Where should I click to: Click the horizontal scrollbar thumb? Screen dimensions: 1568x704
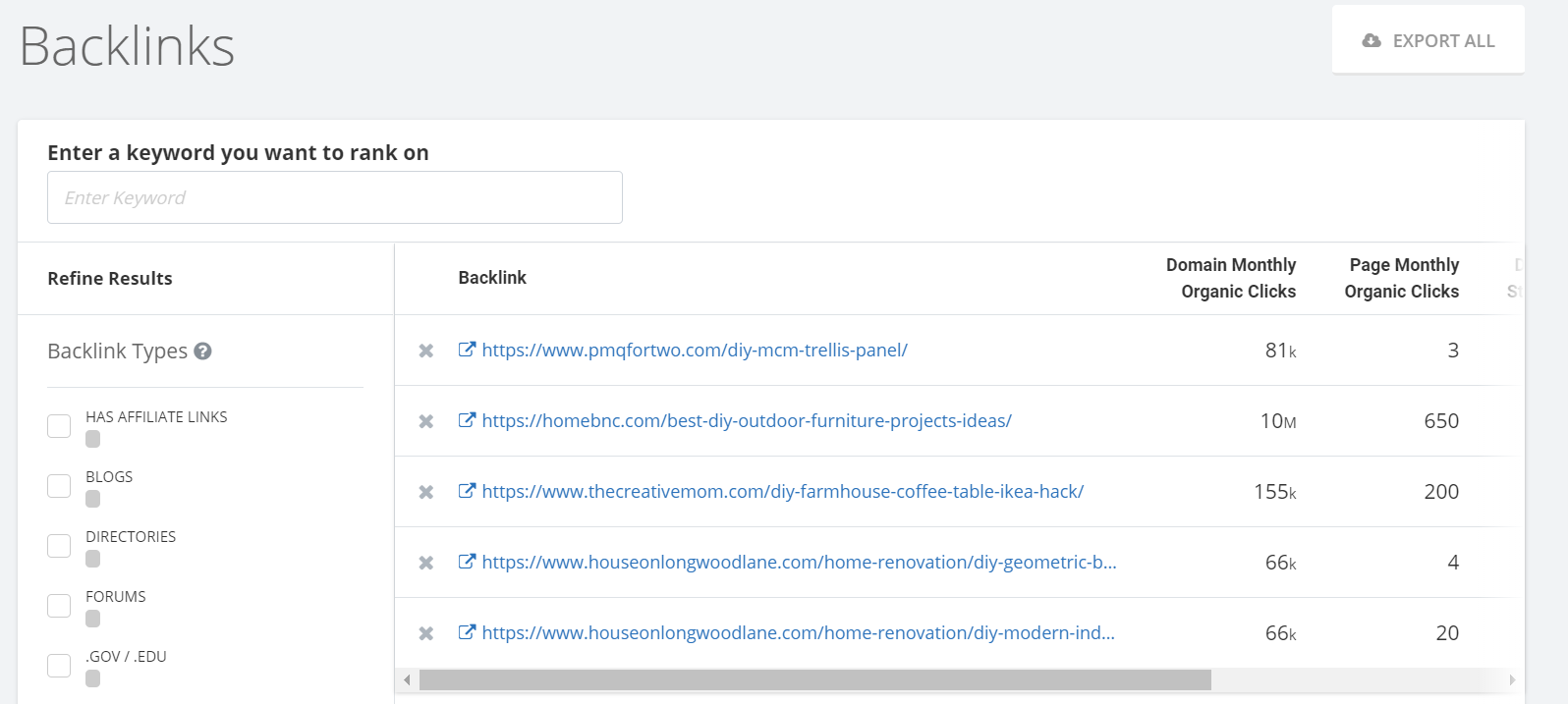(814, 679)
